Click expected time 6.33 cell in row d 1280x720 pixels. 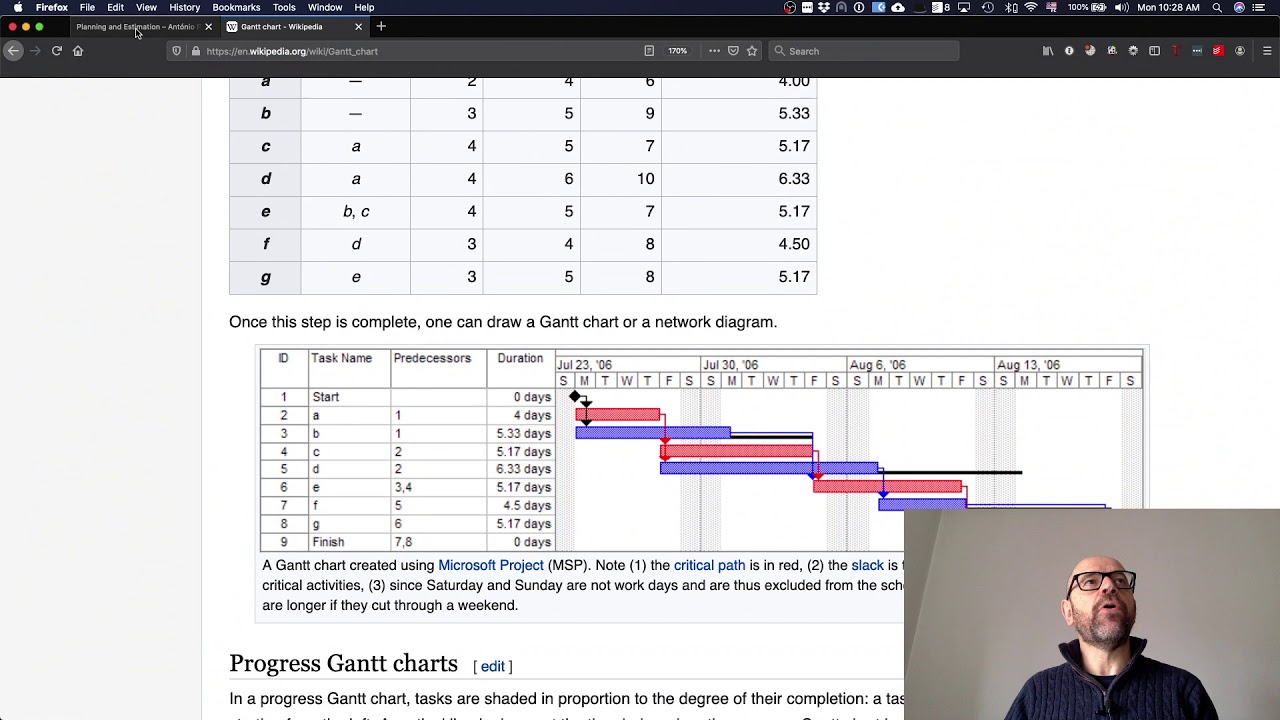tap(739, 179)
